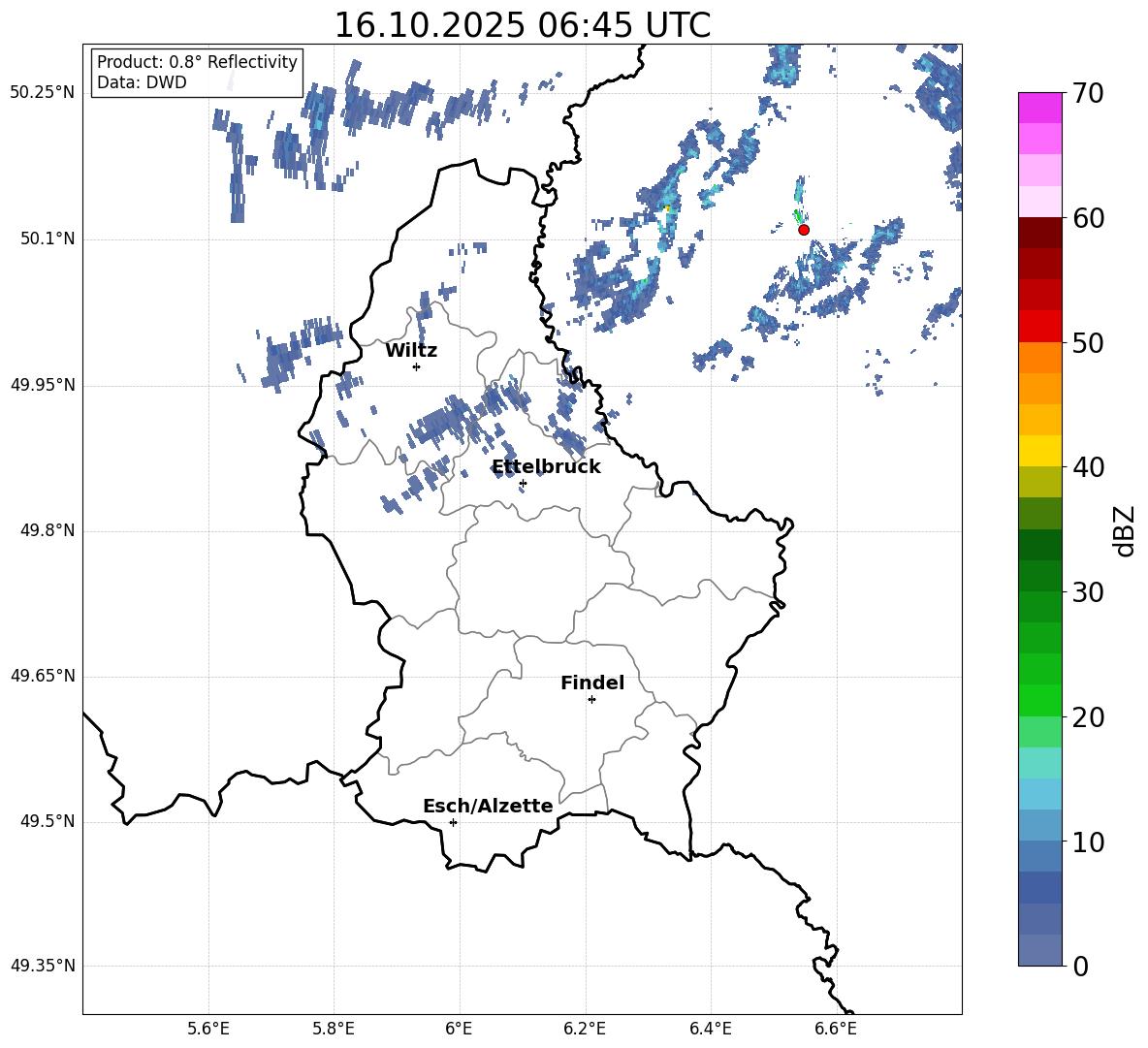This screenshot has width=1148, height=1048.
Task: Select the 'Ettelbruck' label text
Action: point(546,467)
